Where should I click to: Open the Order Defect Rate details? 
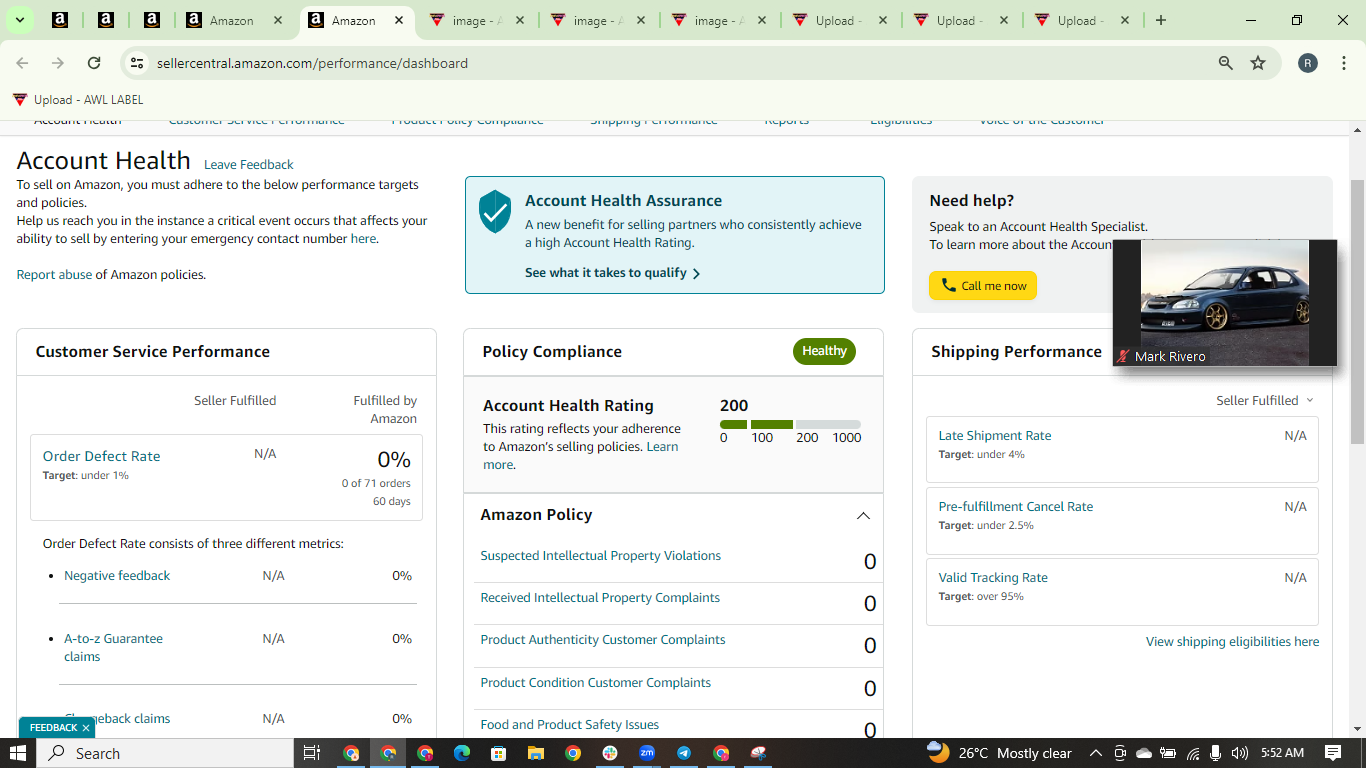click(x=101, y=456)
